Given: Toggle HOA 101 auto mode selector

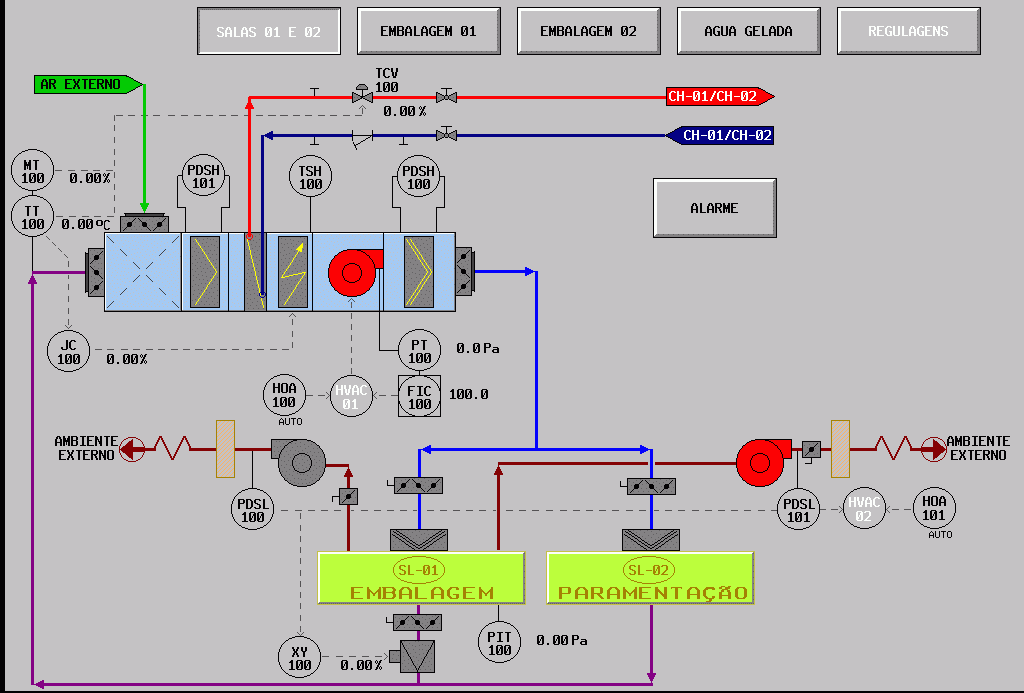Looking at the screenshot, I should pyautogui.click(x=934, y=509).
